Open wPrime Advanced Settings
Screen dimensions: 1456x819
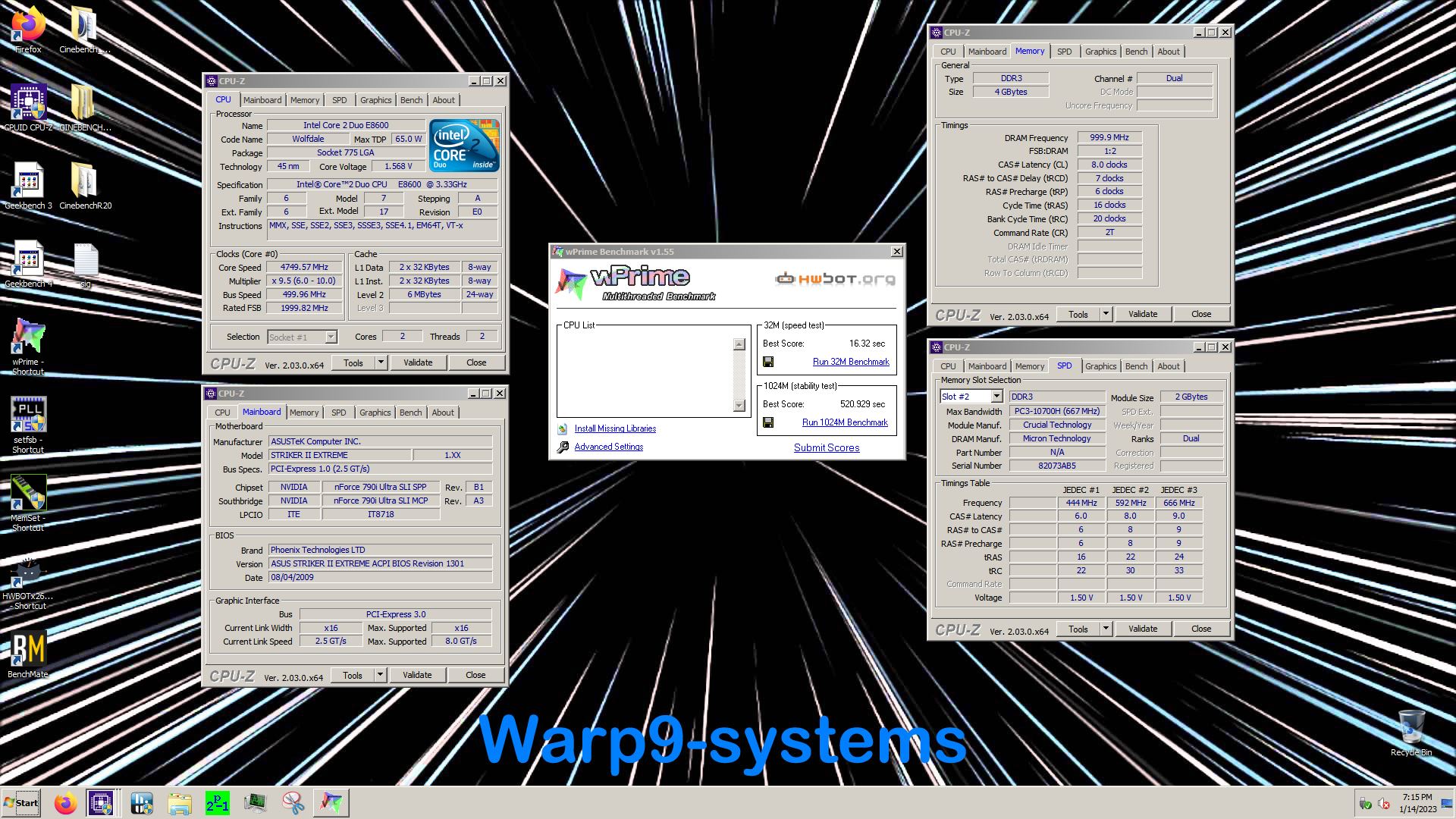pos(609,447)
